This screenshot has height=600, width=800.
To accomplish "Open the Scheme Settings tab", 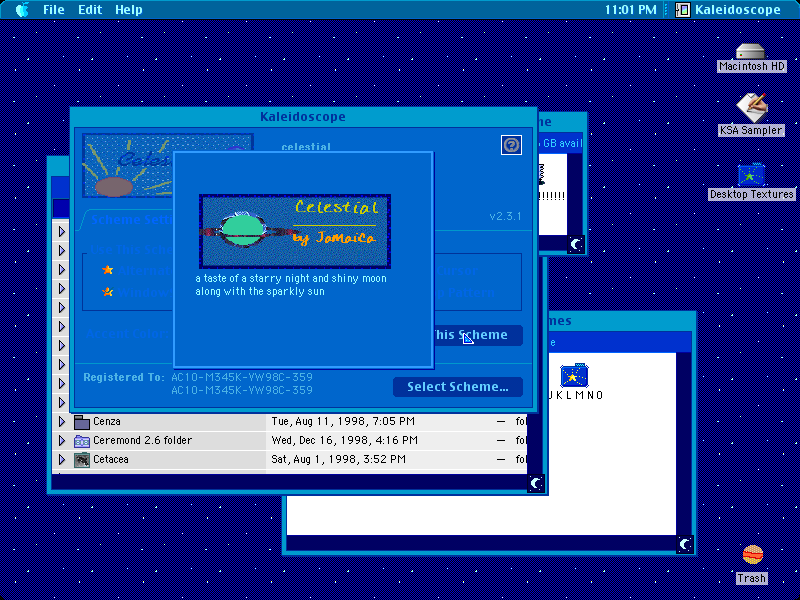I will (131, 220).
